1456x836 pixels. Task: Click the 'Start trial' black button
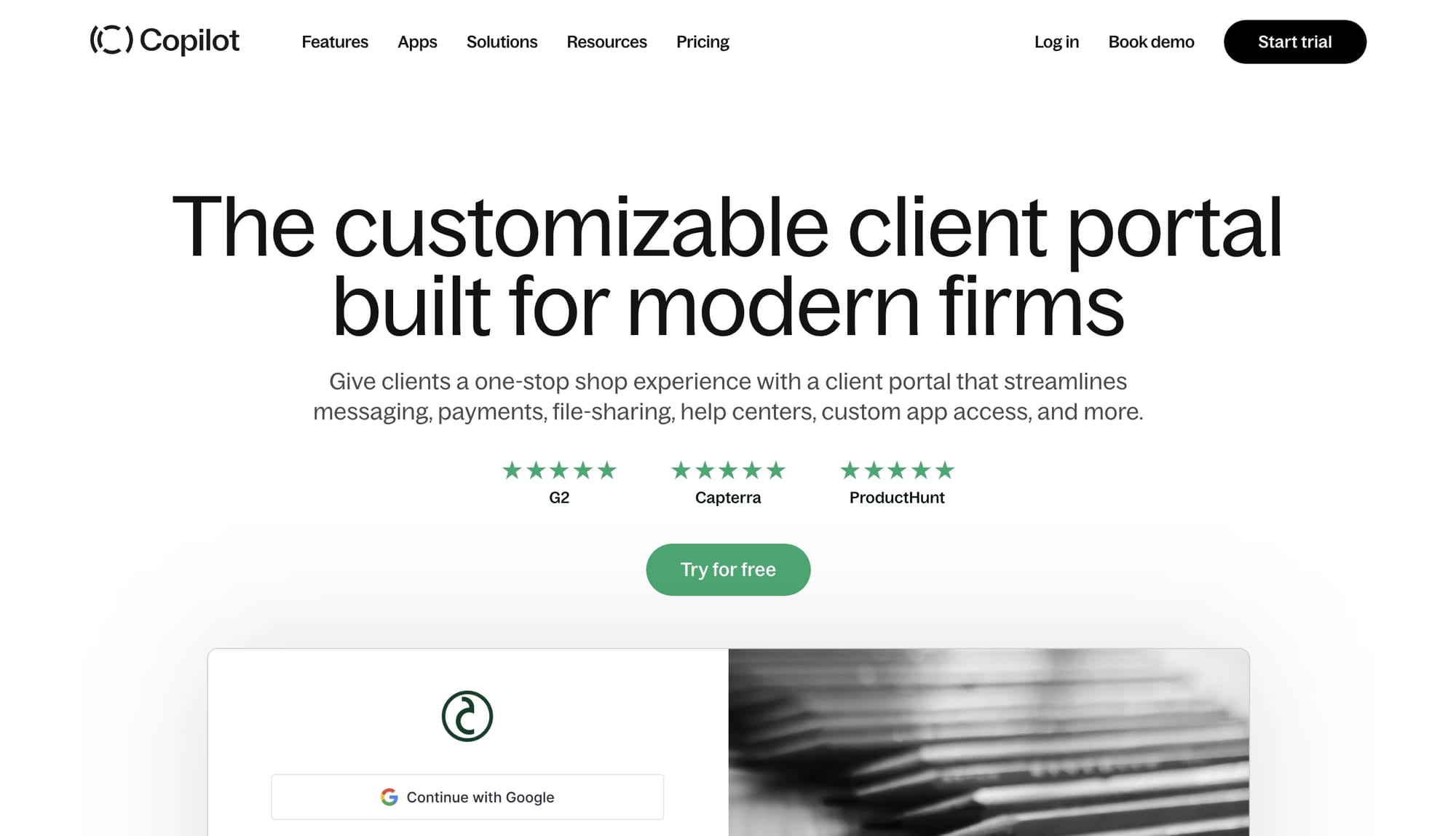tap(1294, 41)
